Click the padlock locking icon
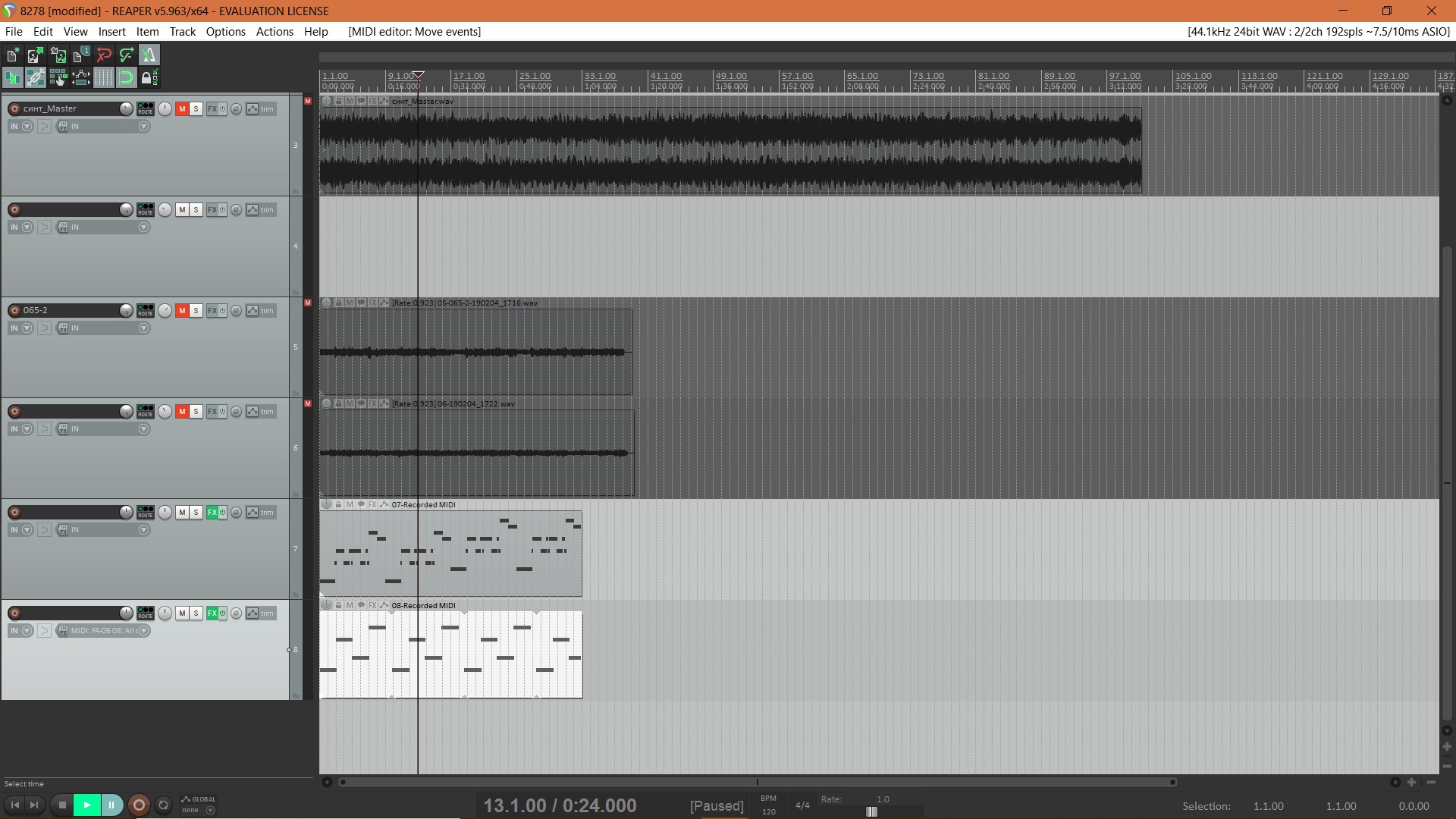This screenshot has width=1456, height=819. (149, 77)
